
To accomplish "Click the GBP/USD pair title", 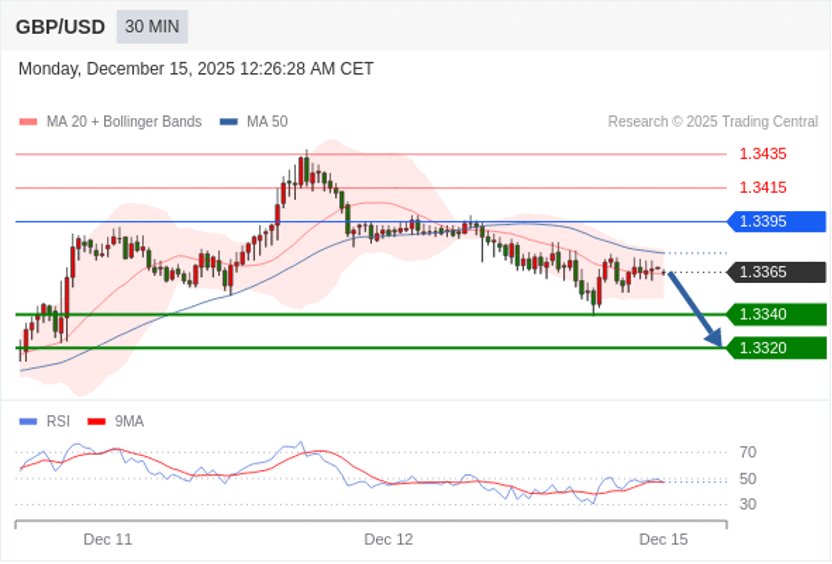I will coord(60,27).
